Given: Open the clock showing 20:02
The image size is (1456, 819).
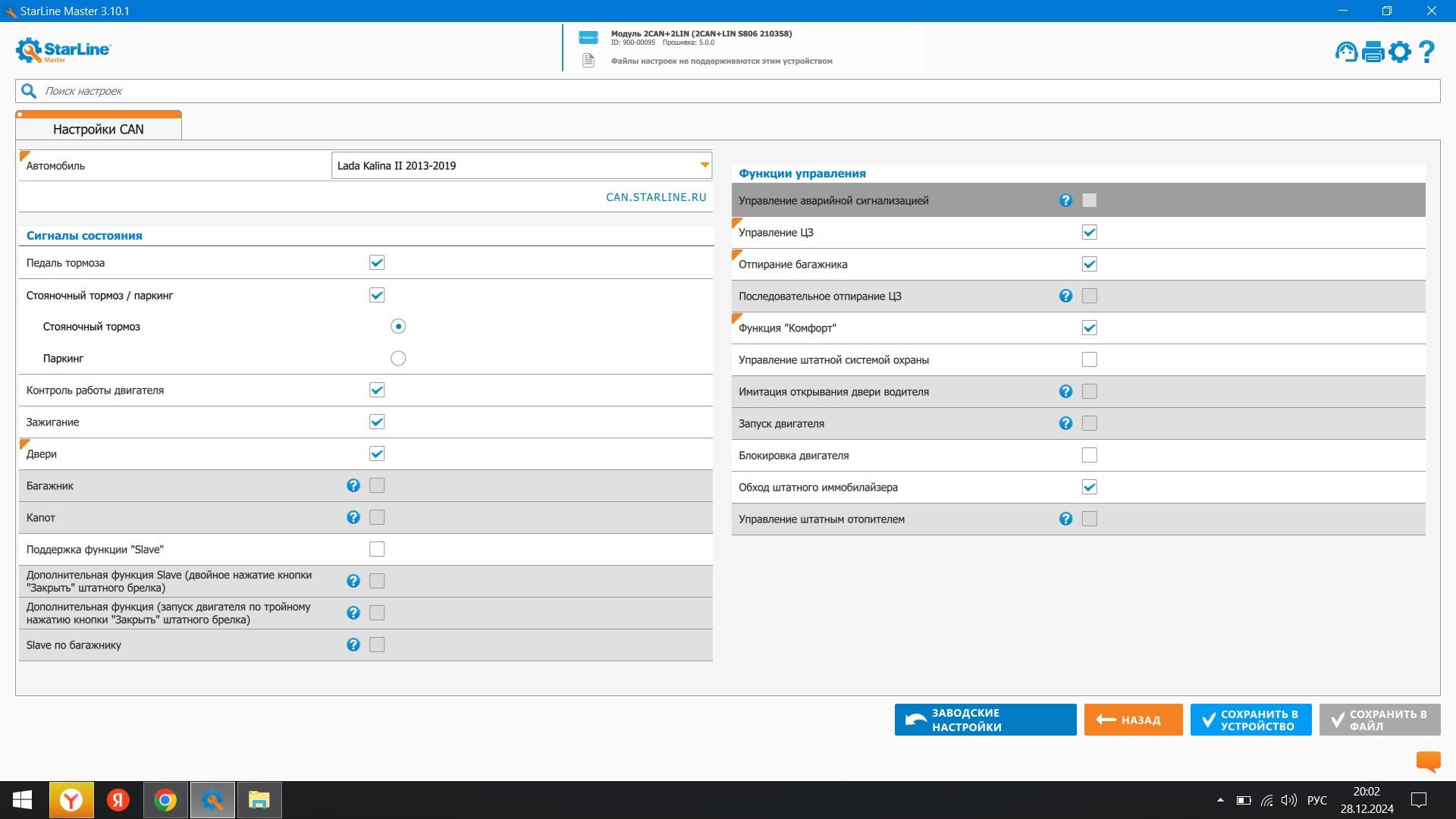Looking at the screenshot, I should coord(1367,800).
